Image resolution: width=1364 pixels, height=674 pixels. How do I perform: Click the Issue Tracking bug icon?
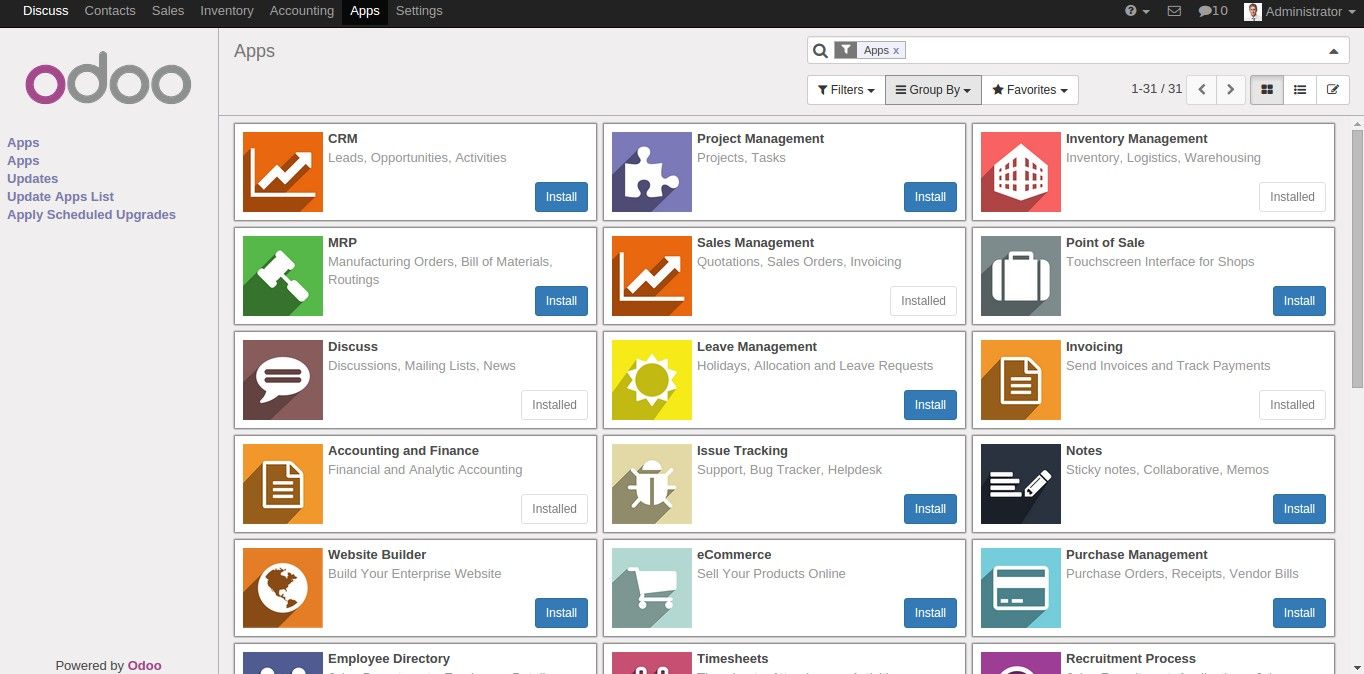click(x=652, y=484)
